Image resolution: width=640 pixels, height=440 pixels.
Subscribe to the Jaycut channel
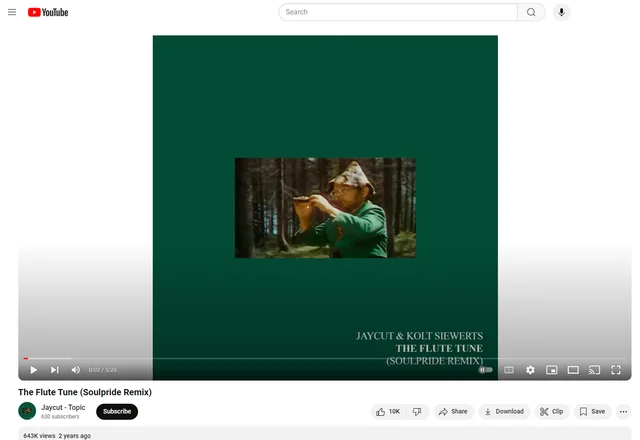[117, 411]
